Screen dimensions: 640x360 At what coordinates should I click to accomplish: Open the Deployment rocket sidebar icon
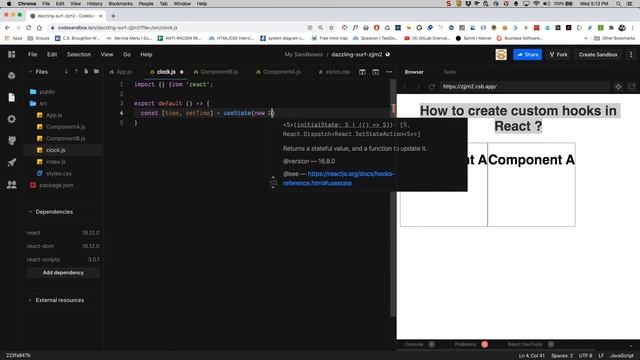coord(11,162)
